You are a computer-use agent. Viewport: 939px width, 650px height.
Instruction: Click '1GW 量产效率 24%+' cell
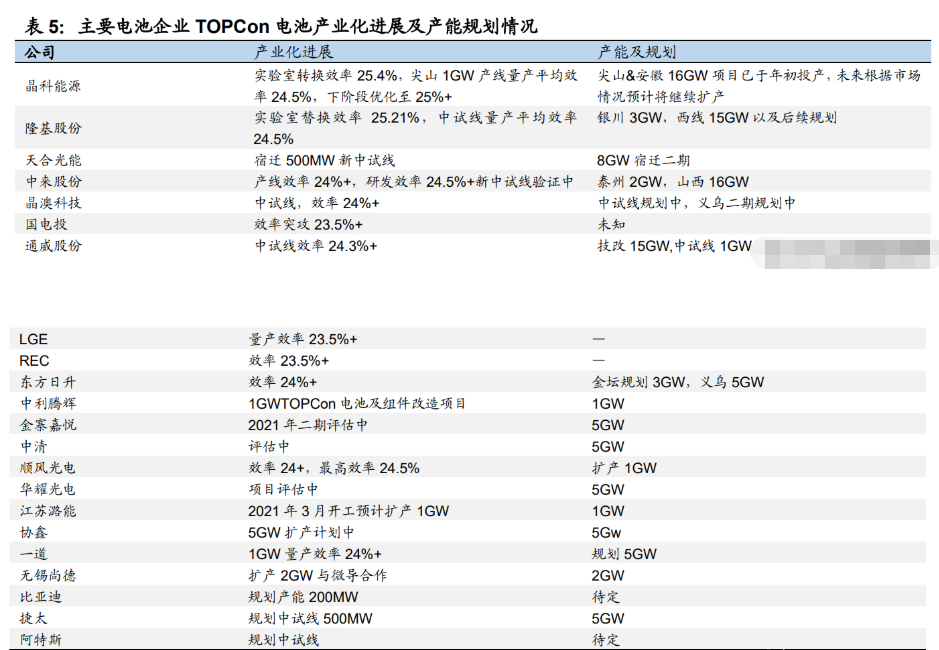[315, 554]
